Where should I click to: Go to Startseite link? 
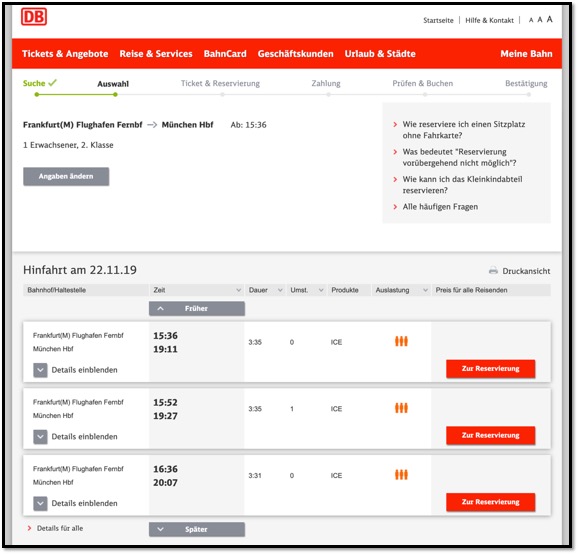(438, 20)
